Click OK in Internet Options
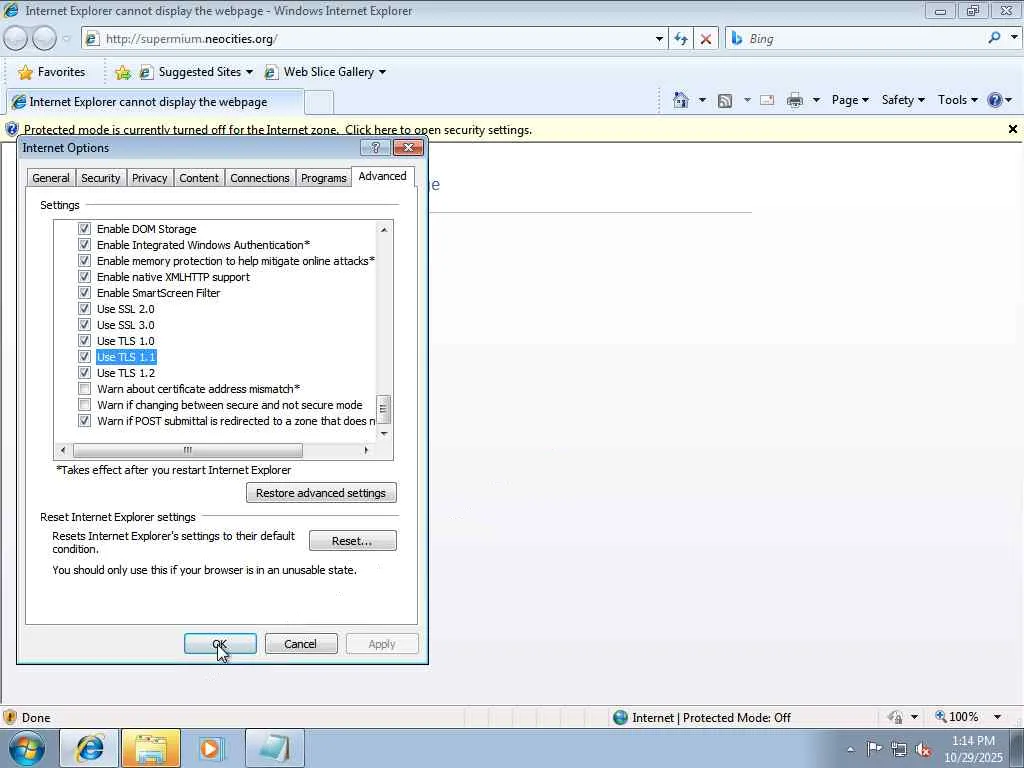 coord(220,644)
